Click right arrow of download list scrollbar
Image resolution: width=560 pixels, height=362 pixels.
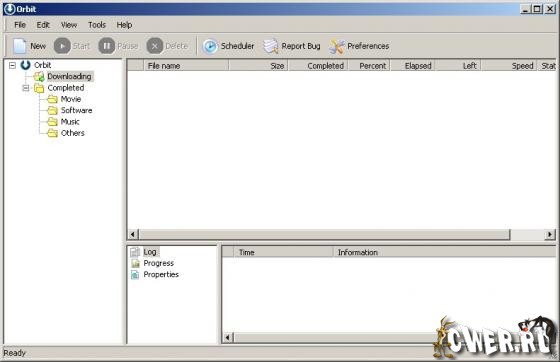tap(550, 235)
